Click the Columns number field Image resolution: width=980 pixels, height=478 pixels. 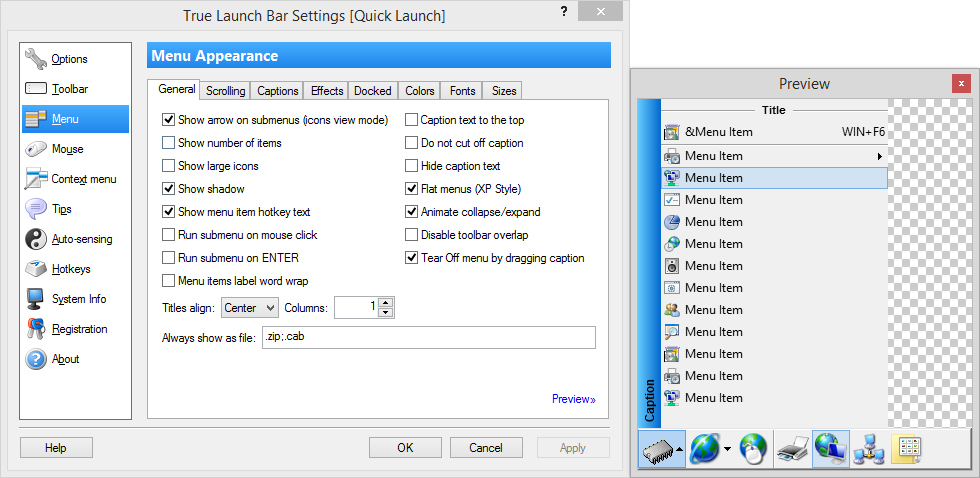tap(357, 307)
